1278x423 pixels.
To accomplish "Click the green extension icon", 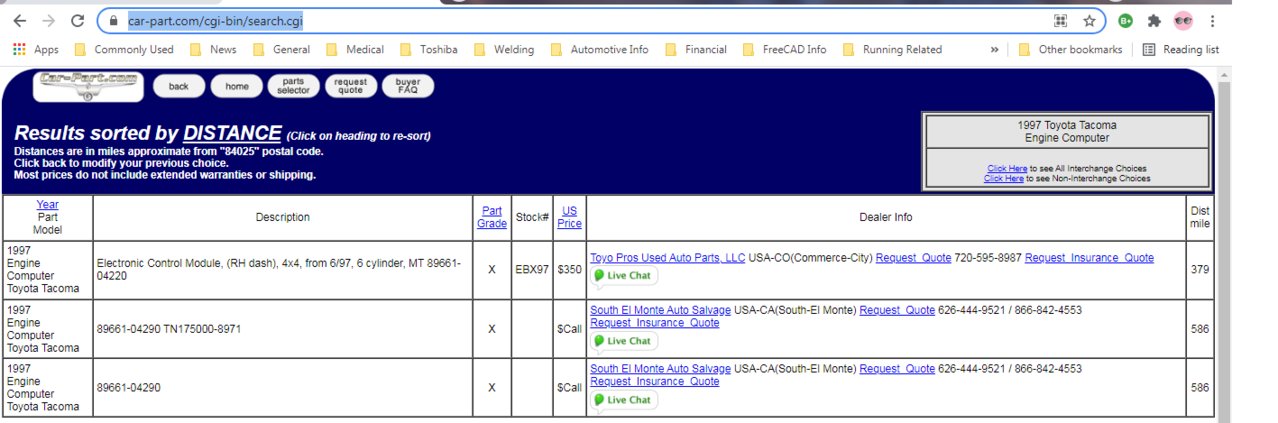I will point(1126,20).
